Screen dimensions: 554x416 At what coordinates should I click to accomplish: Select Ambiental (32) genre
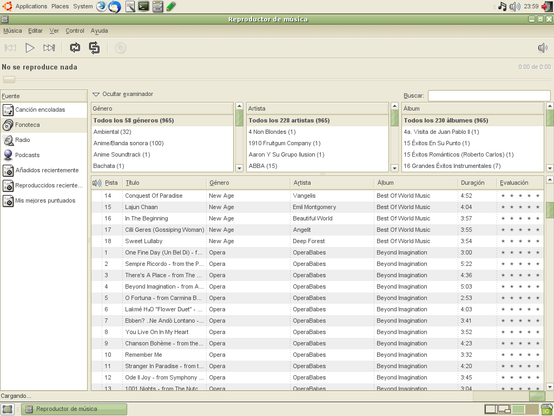tap(162, 132)
